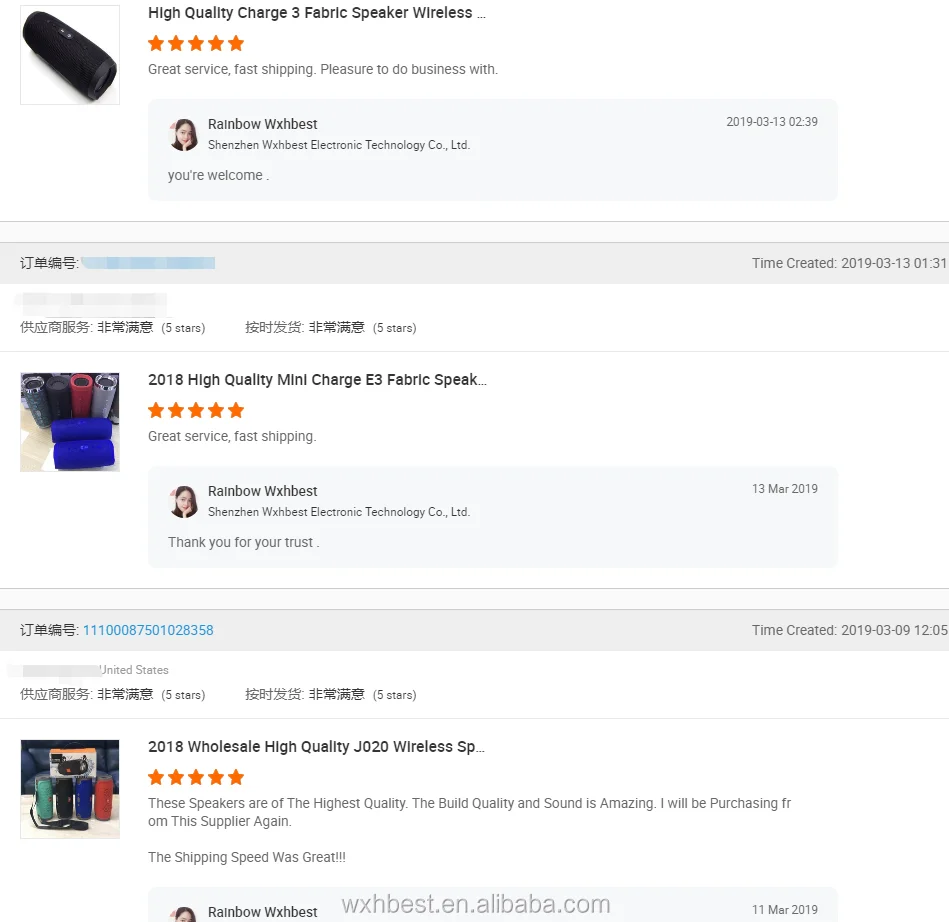
Task: Click the wxhbest.en.alibaba.com watermark text
Action: coord(476,904)
